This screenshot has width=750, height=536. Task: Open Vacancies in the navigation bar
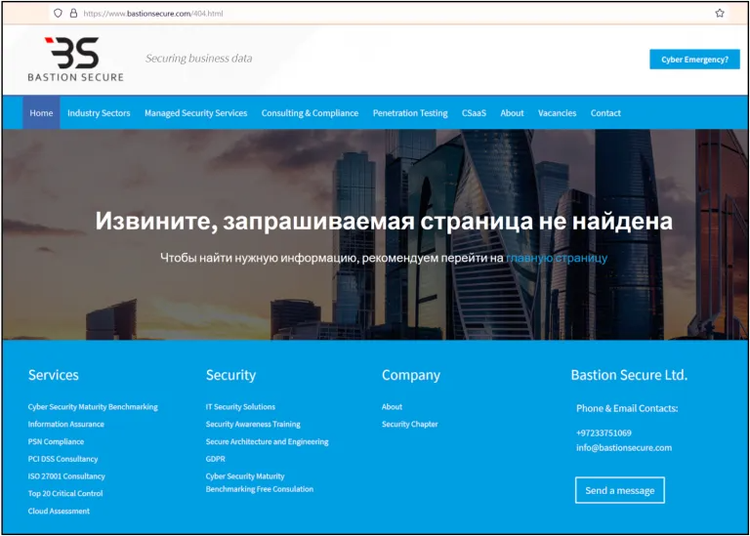(x=557, y=113)
